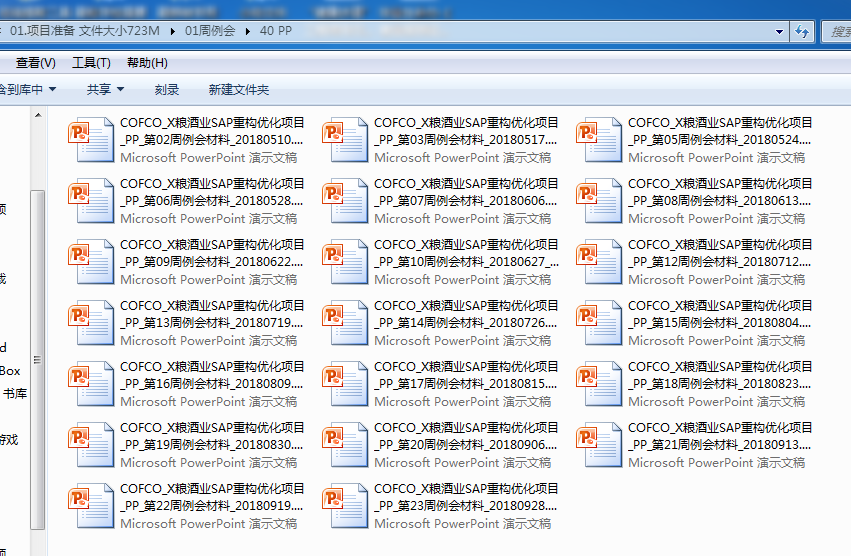Select PowerPoint icon of 第03周例会材料_20180517 file
Viewport: 851px width, 556px height.
pyautogui.click(x=345, y=140)
